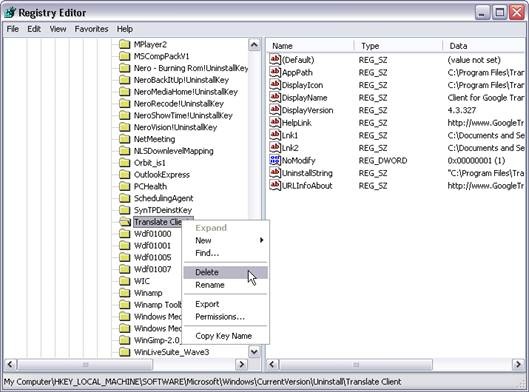Click the DisplayIcon string value icon
This screenshot has width=529, height=392.
(x=275, y=84)
